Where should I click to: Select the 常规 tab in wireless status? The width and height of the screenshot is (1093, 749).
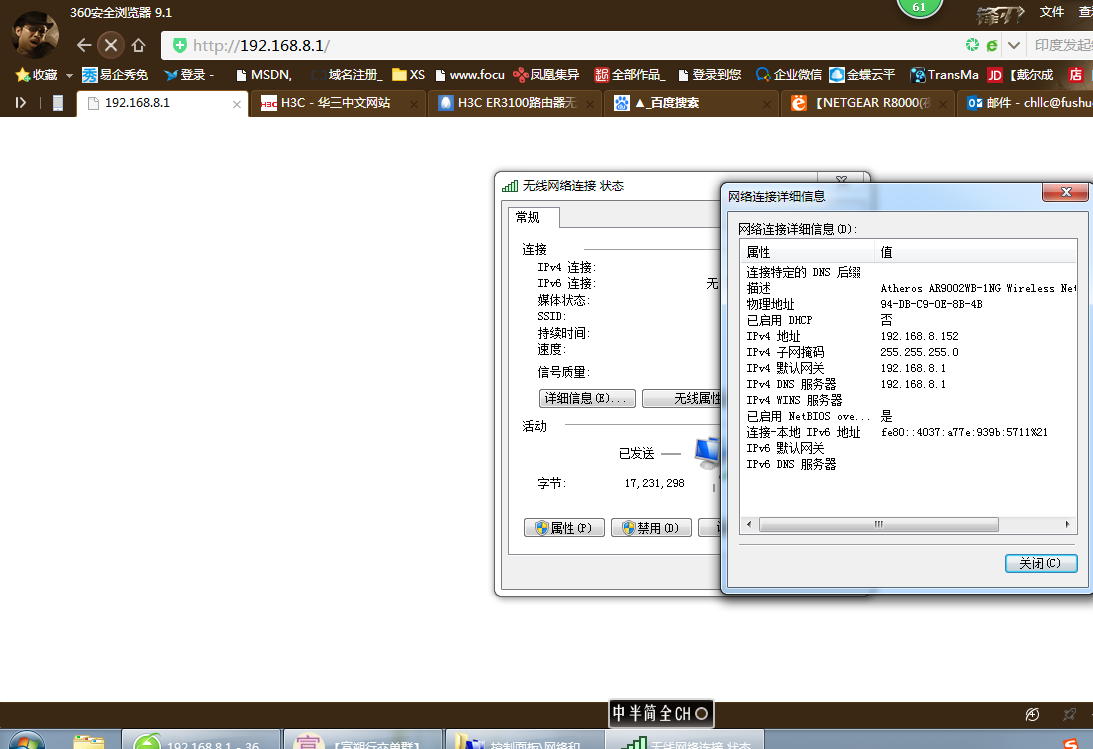[x=533, y=217]
